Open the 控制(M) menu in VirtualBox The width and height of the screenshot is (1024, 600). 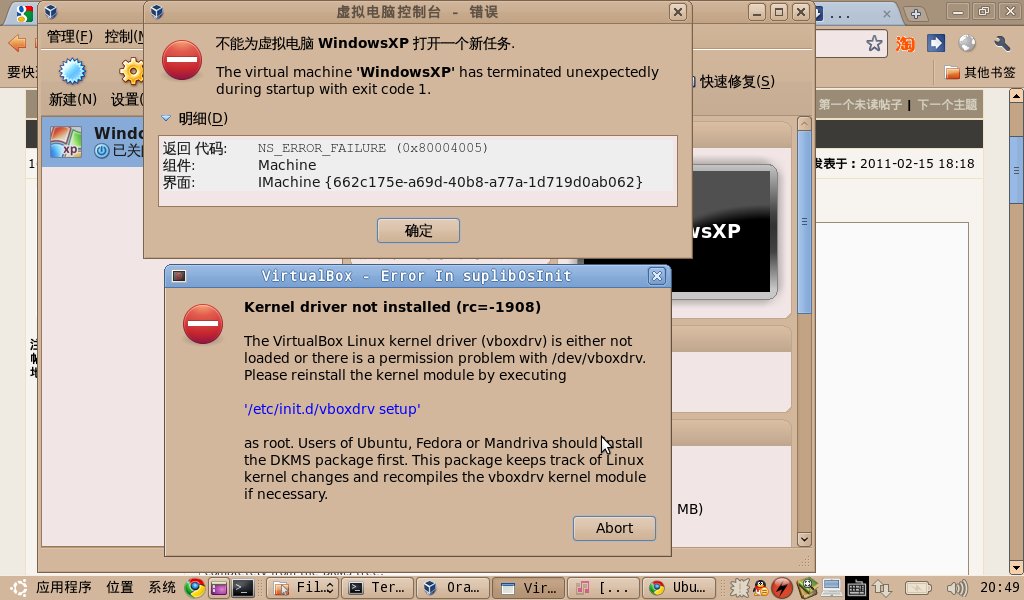(x=124, y=37)
